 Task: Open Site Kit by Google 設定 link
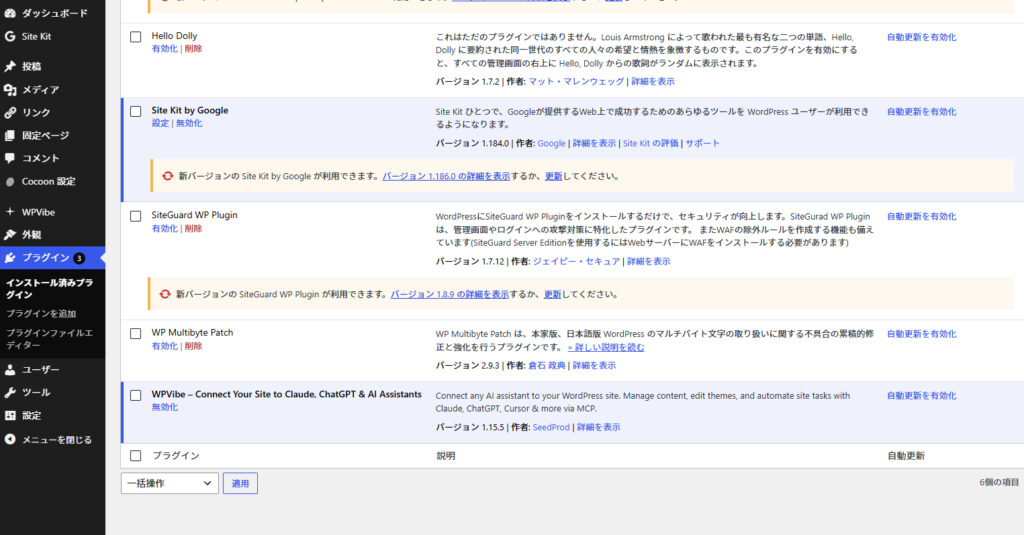pyautogui.click(x=160, y=123)
